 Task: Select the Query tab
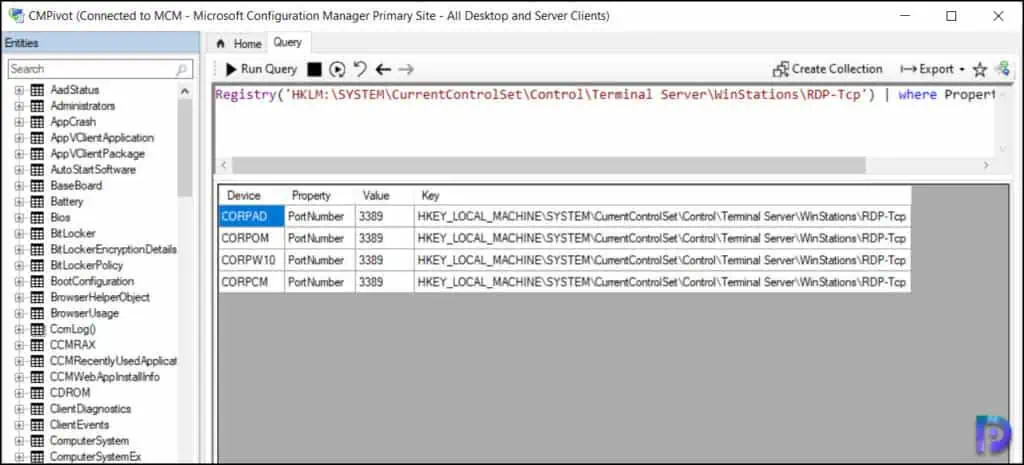click(x=287, y=42)
